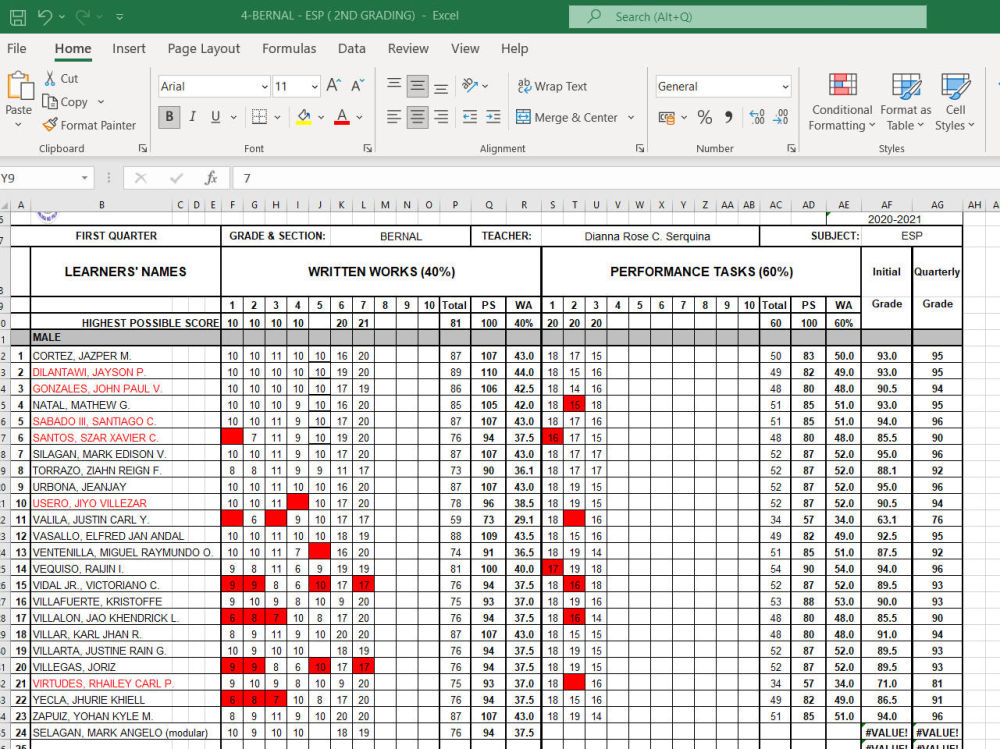
Task: Click the Redo arrow icon
Action: [83, 17]
